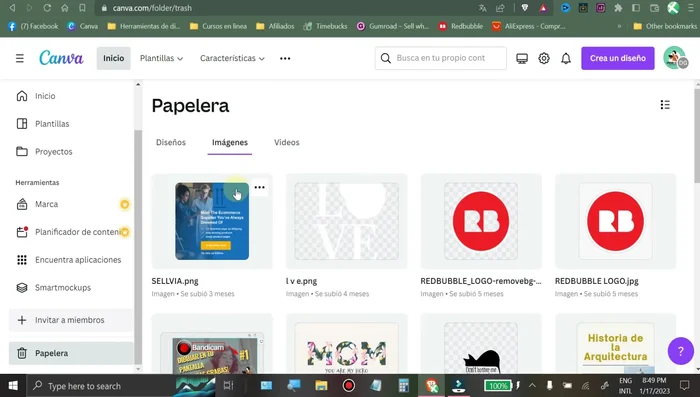Open the Gumroad bookmark
Image resolution: width=700 pixels, height=397 pixels.
(392, 26)
